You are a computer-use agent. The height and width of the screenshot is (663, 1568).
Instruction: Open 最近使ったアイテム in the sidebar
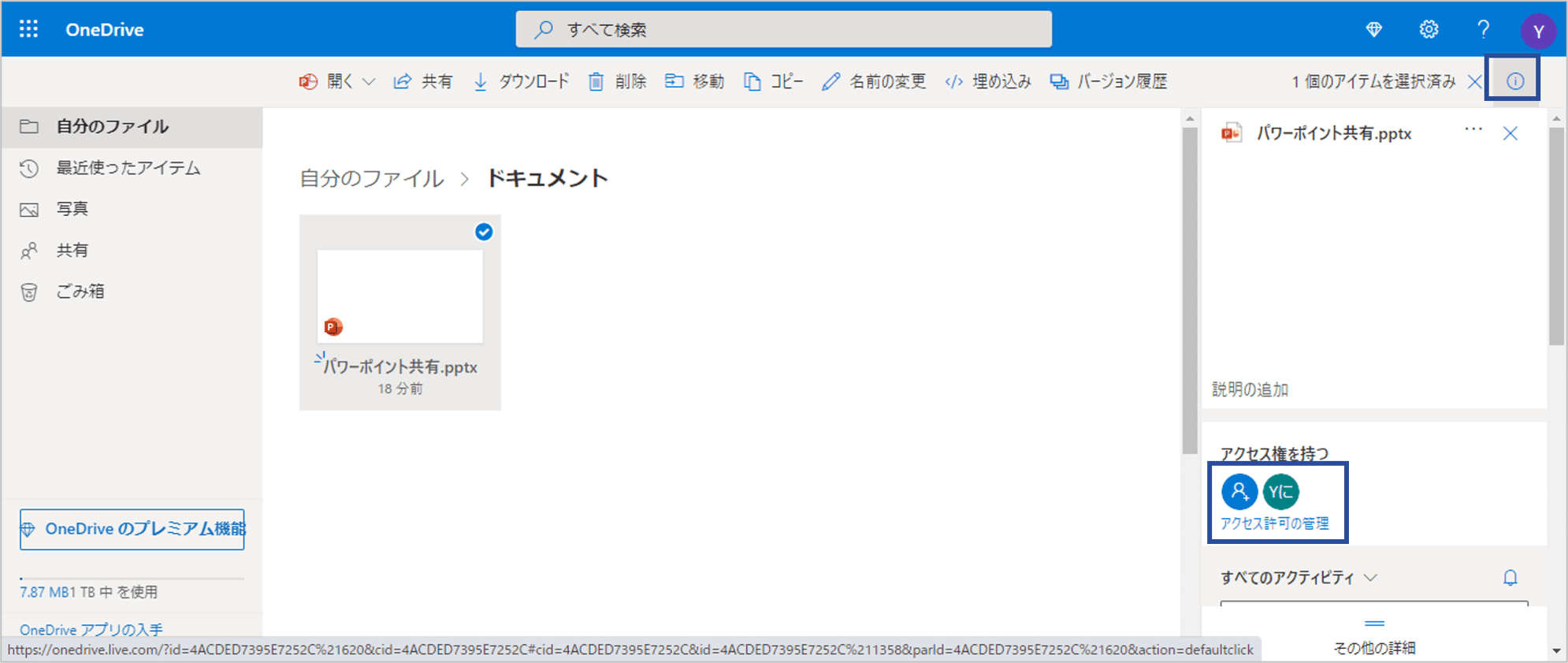[132, 168]
